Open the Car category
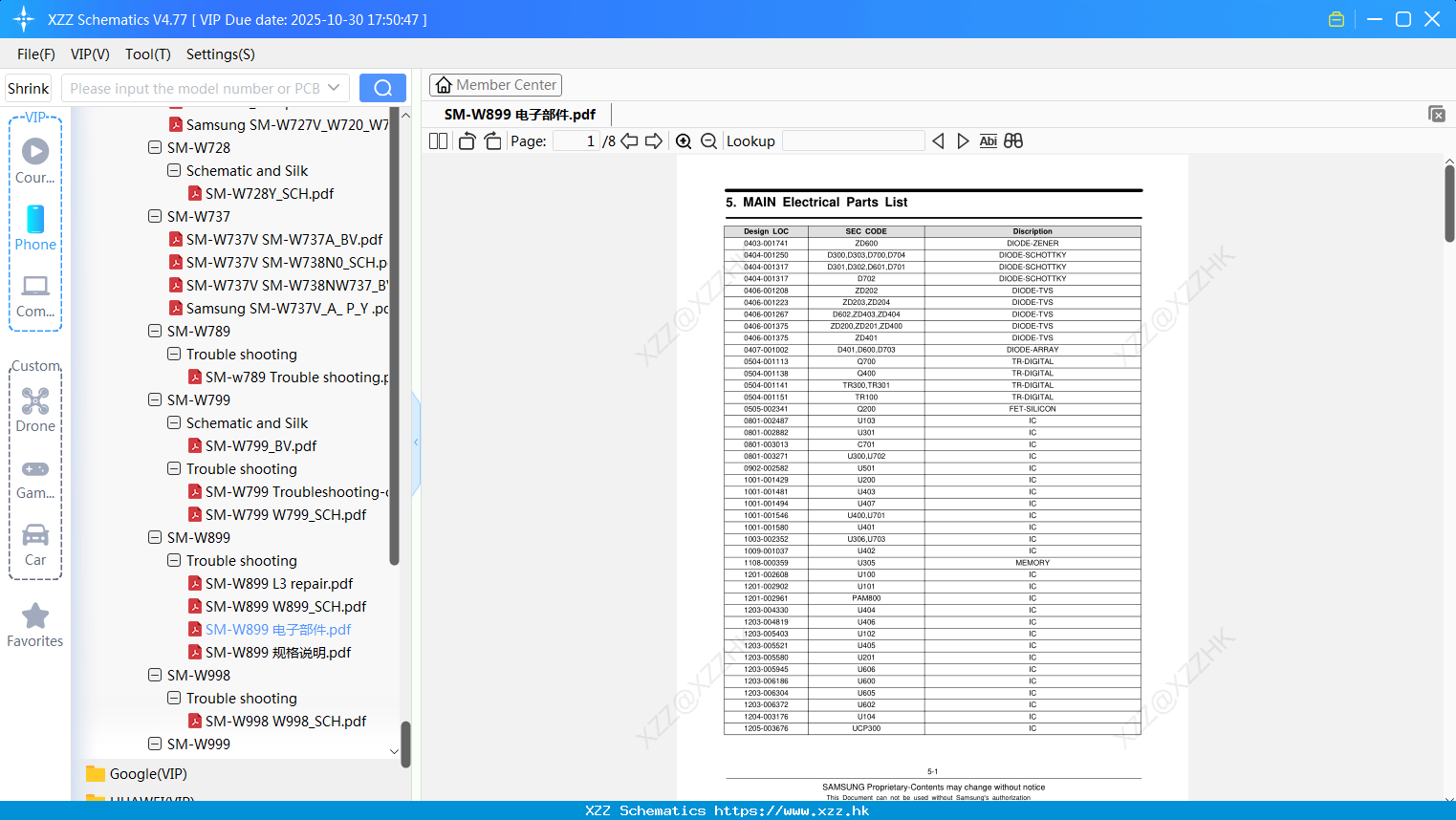Screen dimensions: 1456x820 pos(35,545)
